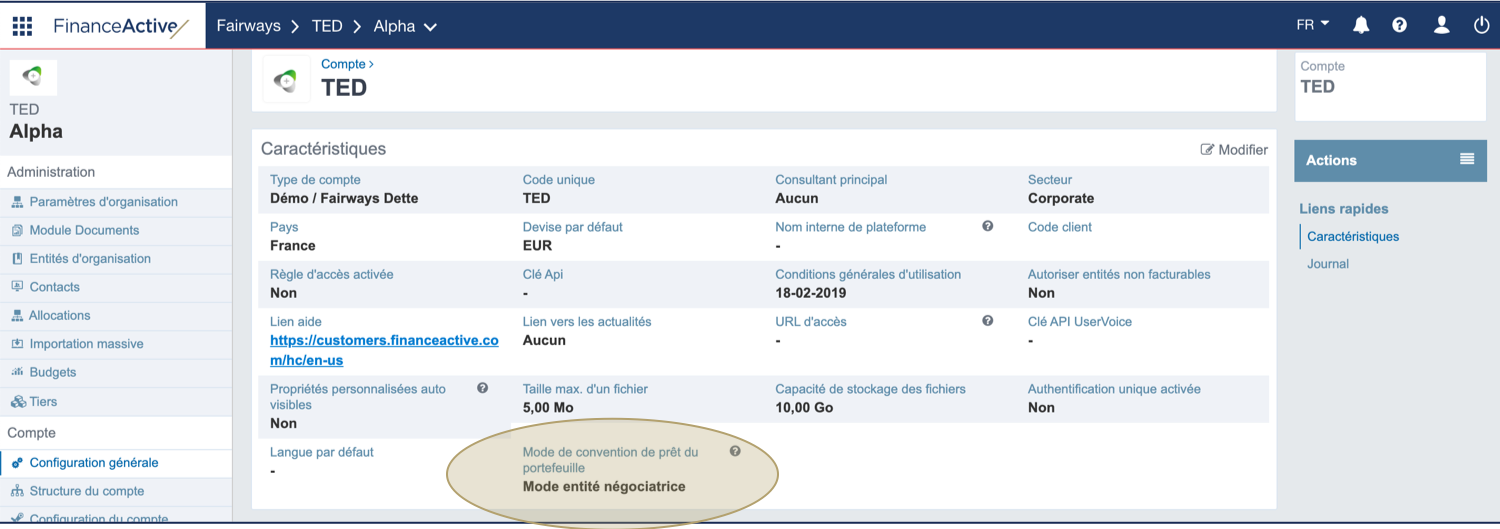Viewport: 1500px width, 529px height.
Task: Click the account logo beside TED title
Action: [x=287, y=79]
